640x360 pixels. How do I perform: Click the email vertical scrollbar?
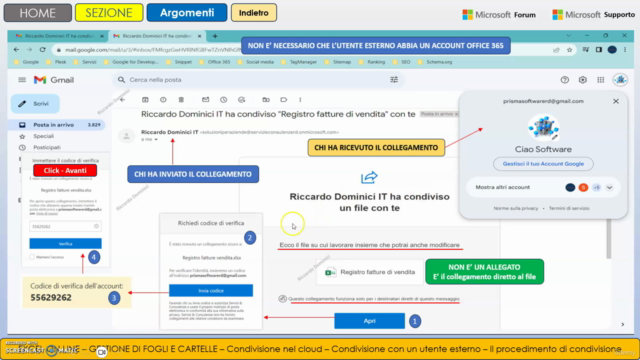609,239
